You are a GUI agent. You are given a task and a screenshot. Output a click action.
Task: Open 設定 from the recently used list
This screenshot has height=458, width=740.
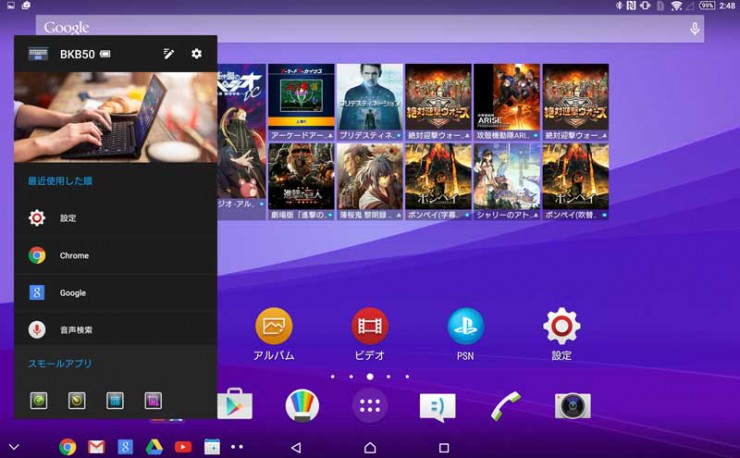coord(116,218)
